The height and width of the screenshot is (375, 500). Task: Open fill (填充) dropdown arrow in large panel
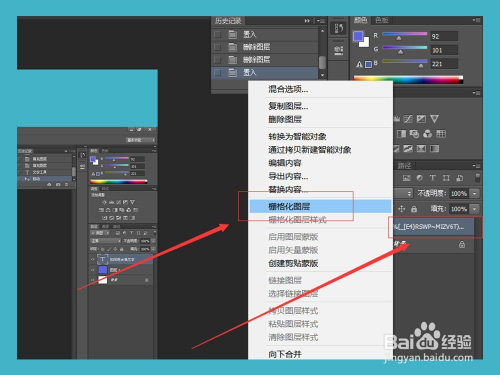[x=474, y=209]
